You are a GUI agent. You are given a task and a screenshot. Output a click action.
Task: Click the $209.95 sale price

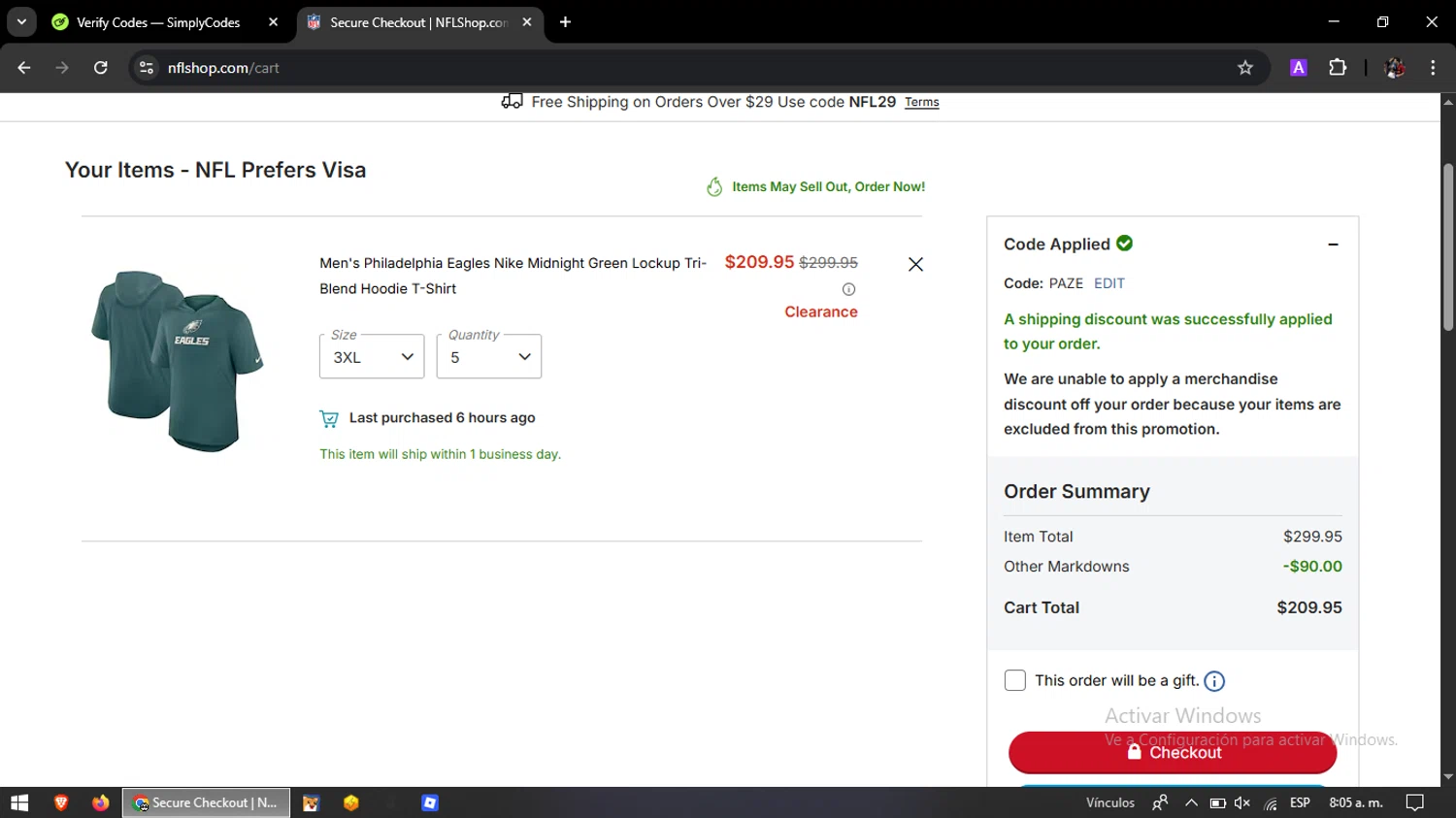(x=759, y=262)
